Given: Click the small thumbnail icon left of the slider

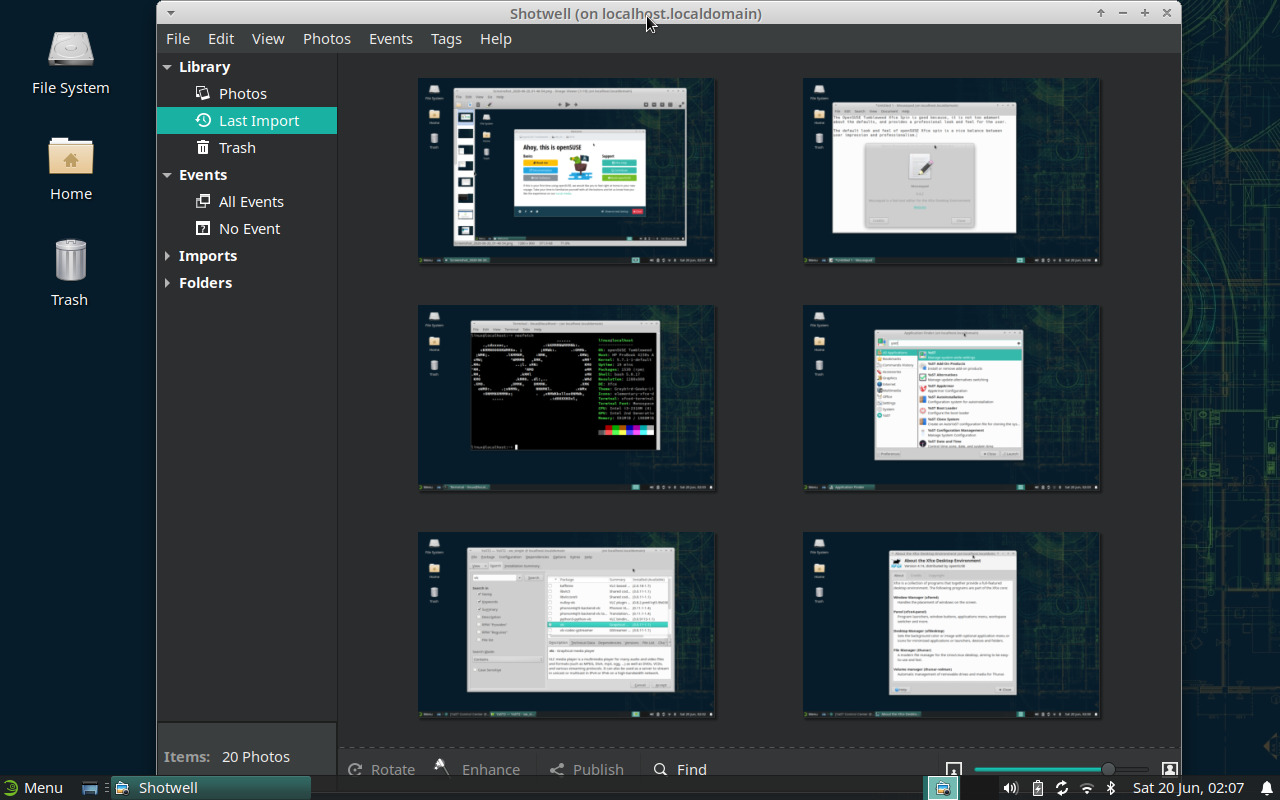Looking at the screenshot, I should click(952, 769).
